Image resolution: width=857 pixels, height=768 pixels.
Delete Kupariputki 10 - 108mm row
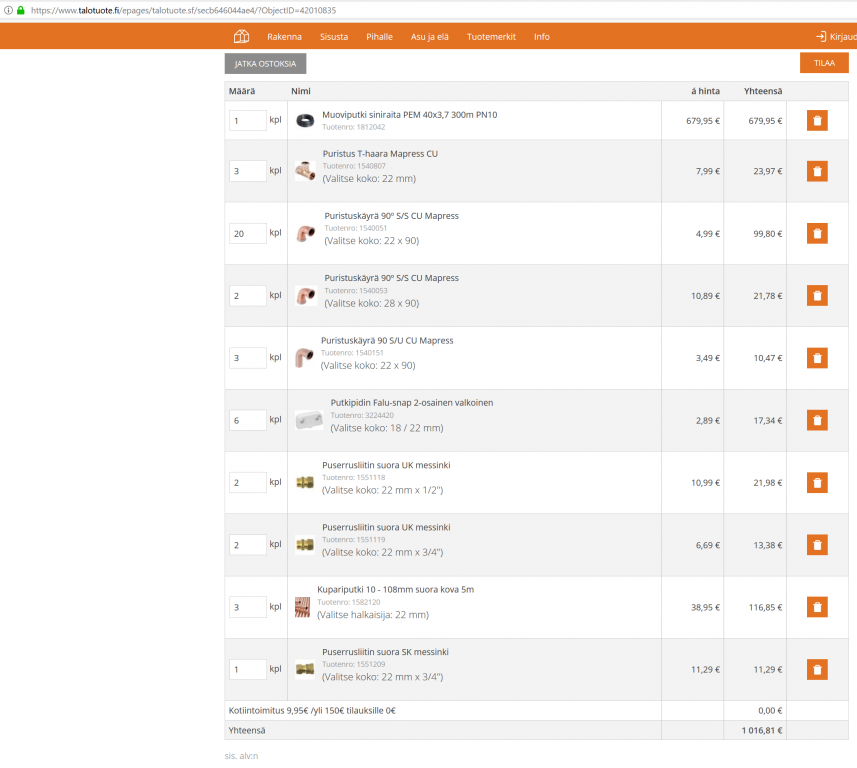click(x=817, y=607)
